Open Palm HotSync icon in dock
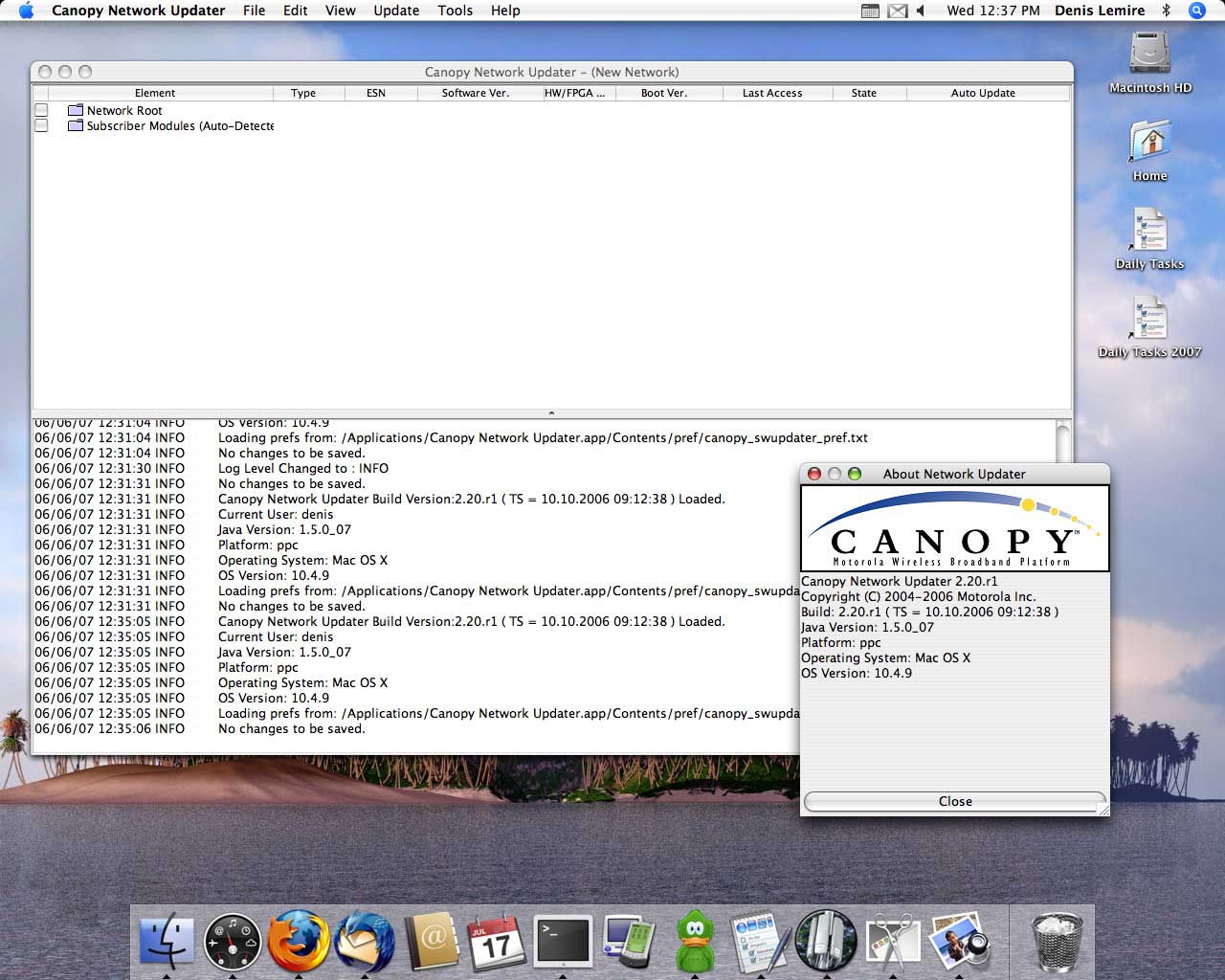1225x980 pixels. coord(629,940)
